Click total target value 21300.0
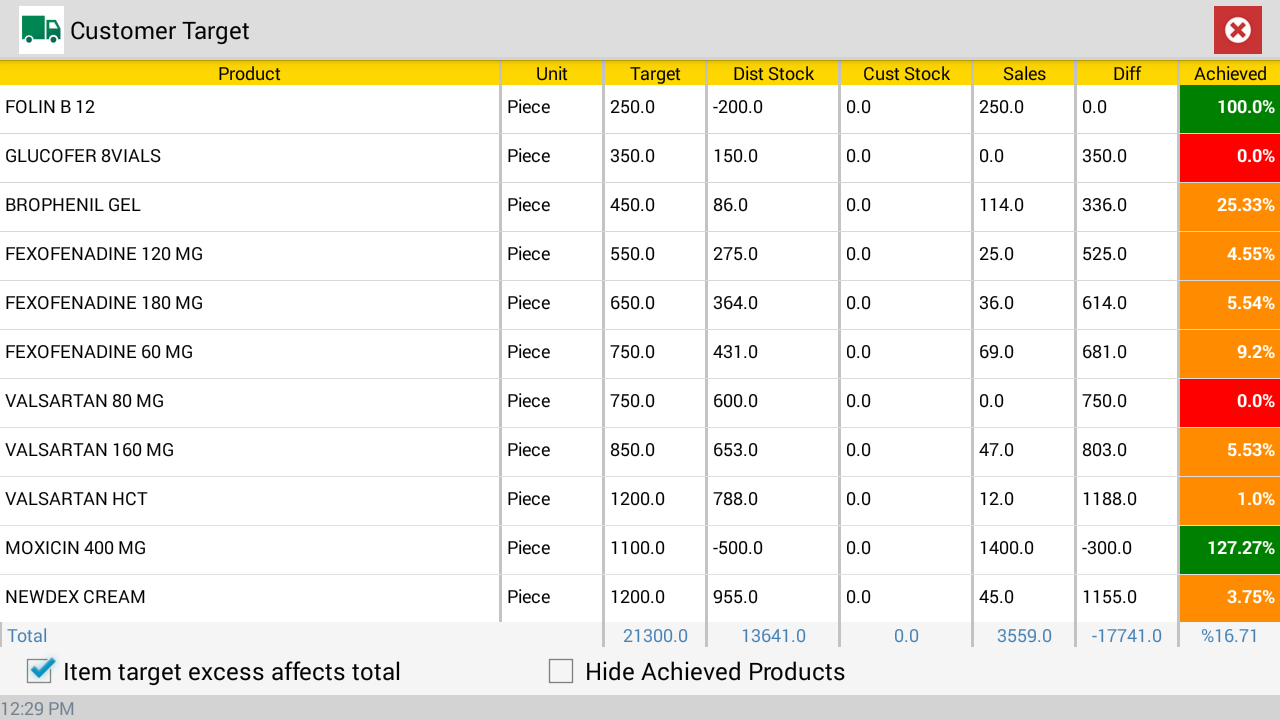The image size is (1280, 720). [x=655, y=635]
